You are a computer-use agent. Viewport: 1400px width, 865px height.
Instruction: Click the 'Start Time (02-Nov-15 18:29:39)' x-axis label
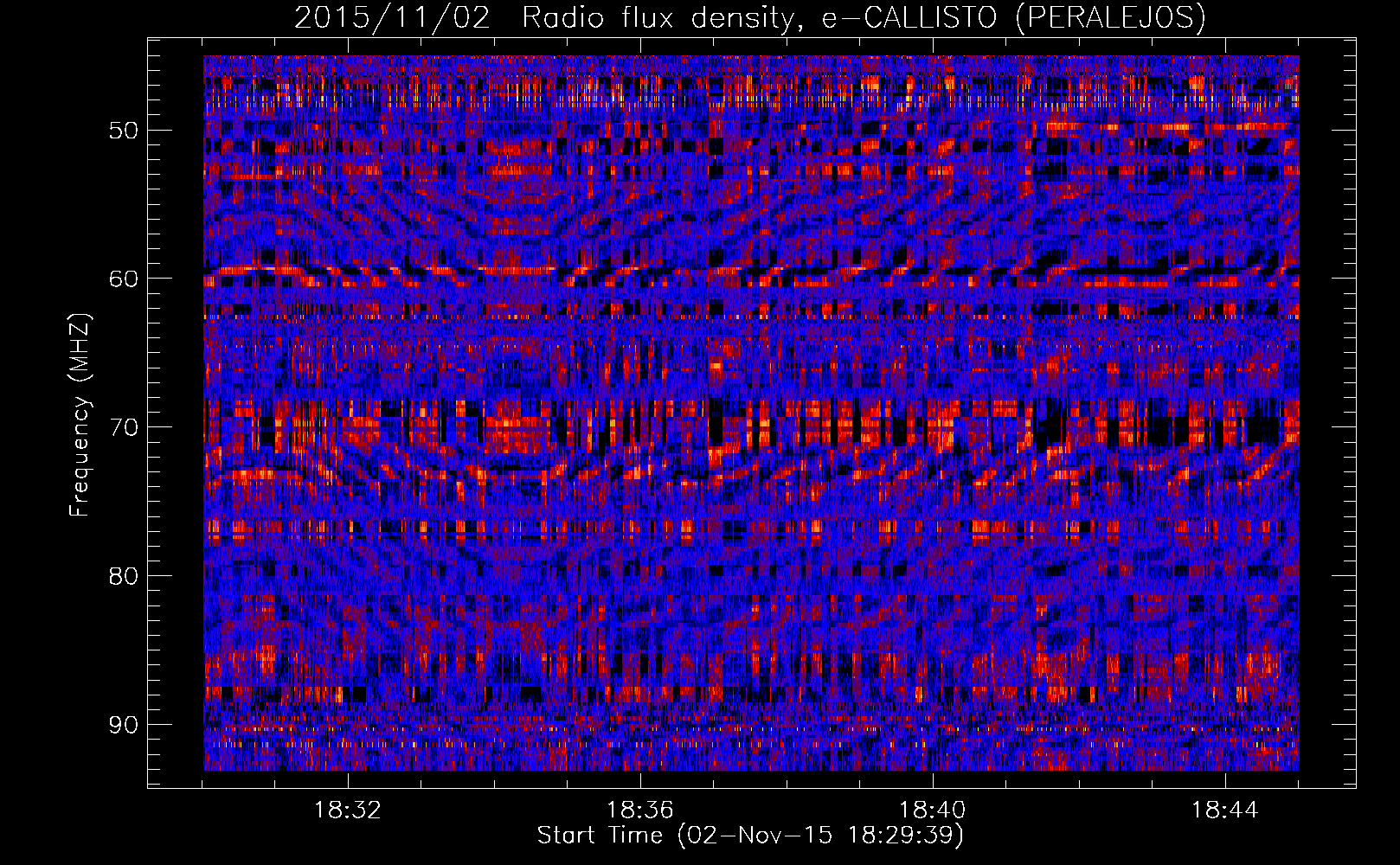click(750, 836)
